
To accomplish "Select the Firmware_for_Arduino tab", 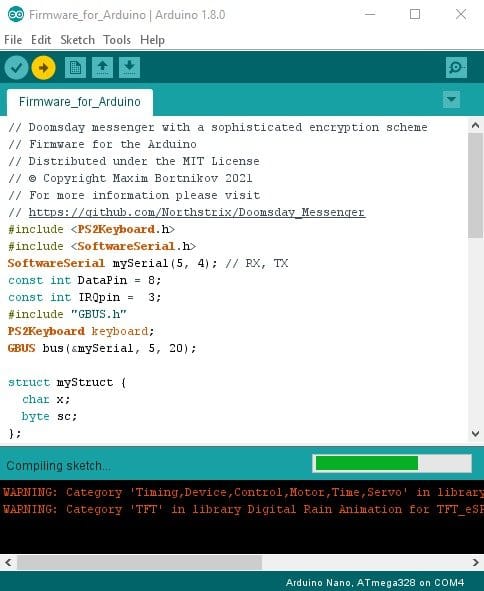I will click(80, 102).
